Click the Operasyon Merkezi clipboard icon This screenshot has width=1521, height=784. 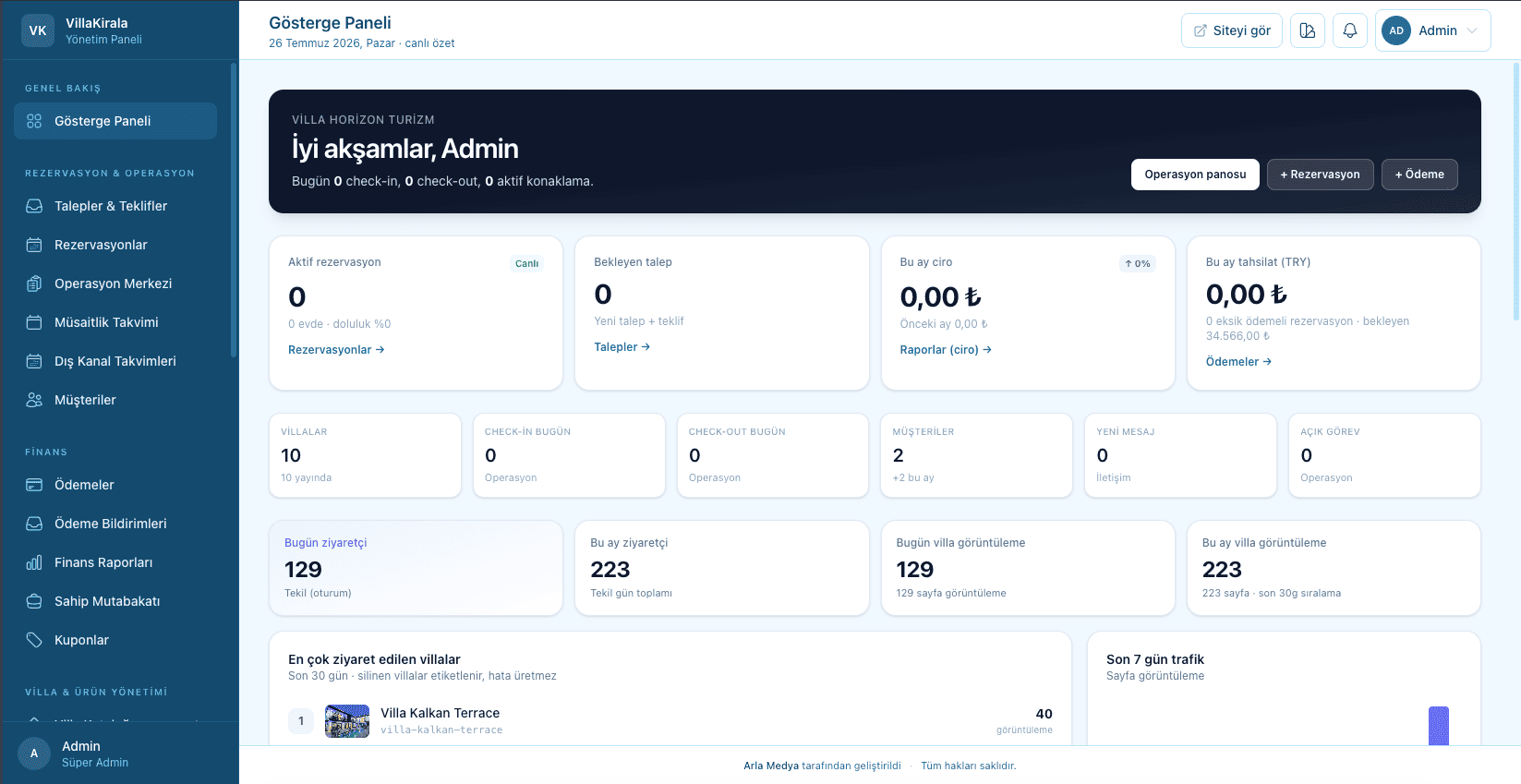34,283
